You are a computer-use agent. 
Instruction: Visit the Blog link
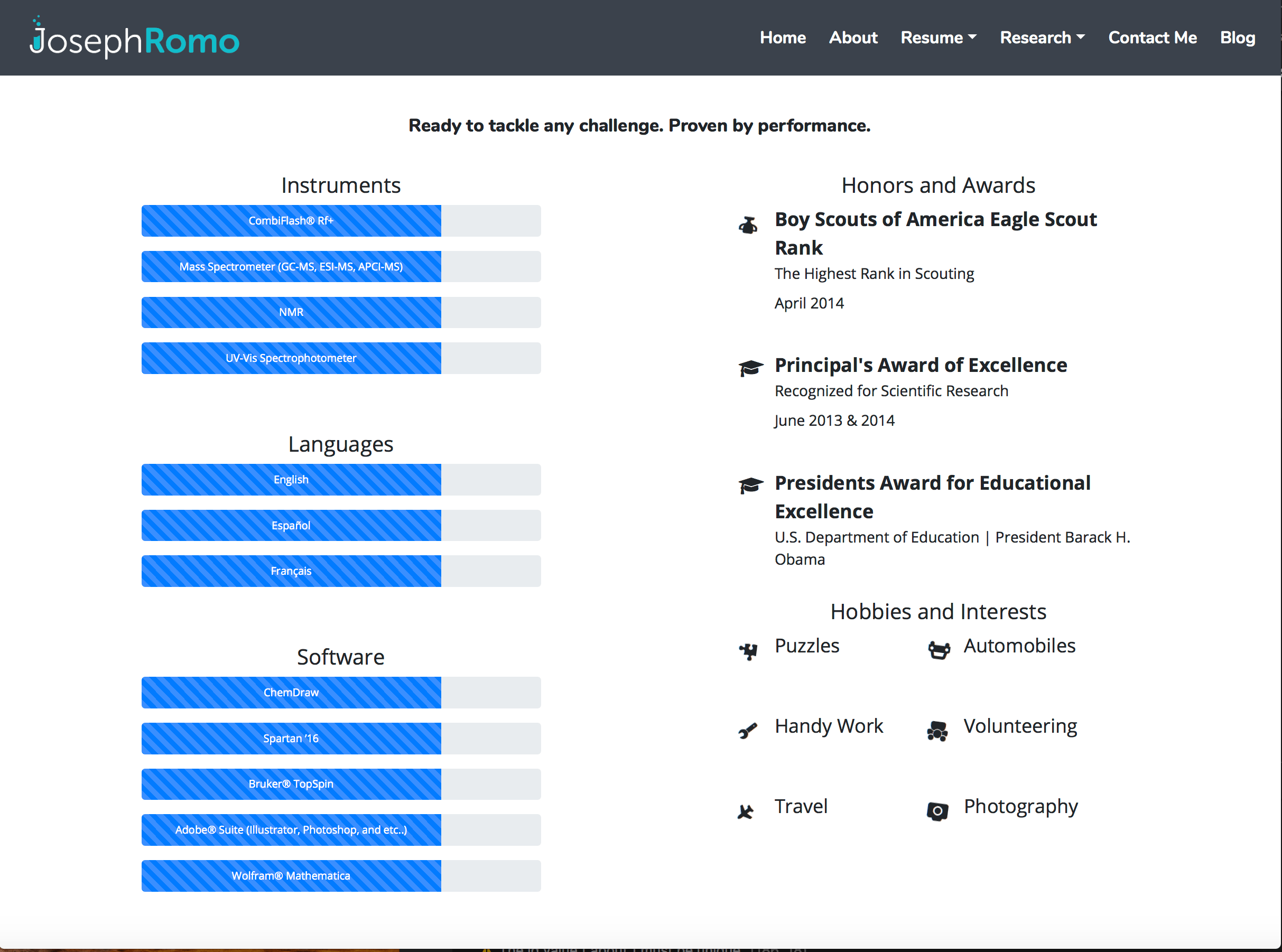1237,38
